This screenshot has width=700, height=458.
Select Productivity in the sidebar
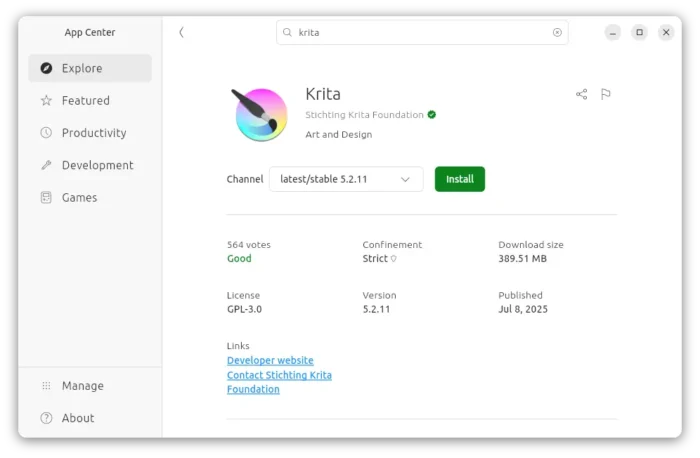[x=93, y=133]
